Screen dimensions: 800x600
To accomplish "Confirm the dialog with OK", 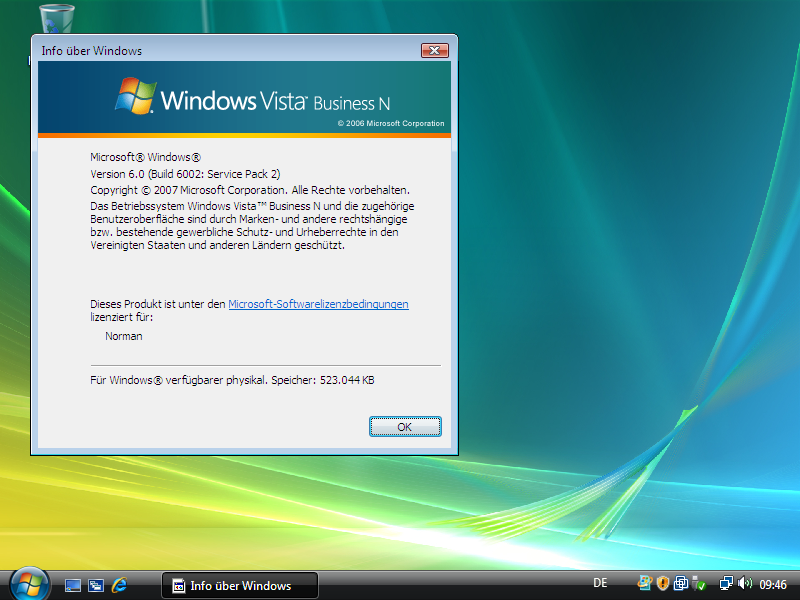I will tap(405, 426).
